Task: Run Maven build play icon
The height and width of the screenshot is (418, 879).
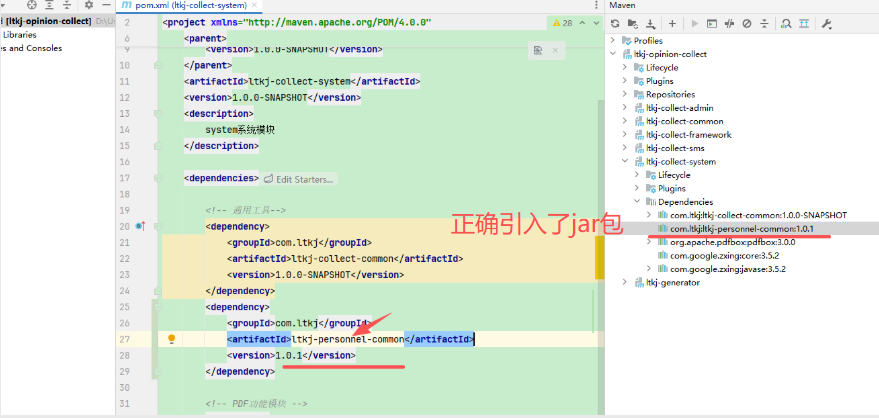Action: coord(695,24)
